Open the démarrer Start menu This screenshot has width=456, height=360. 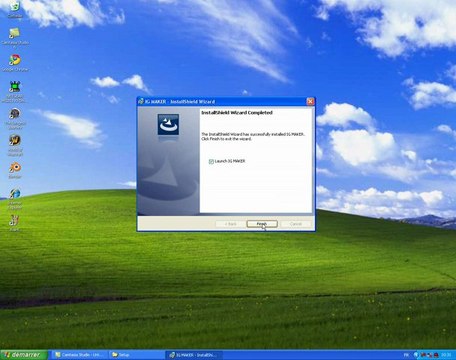pos(24,355)
